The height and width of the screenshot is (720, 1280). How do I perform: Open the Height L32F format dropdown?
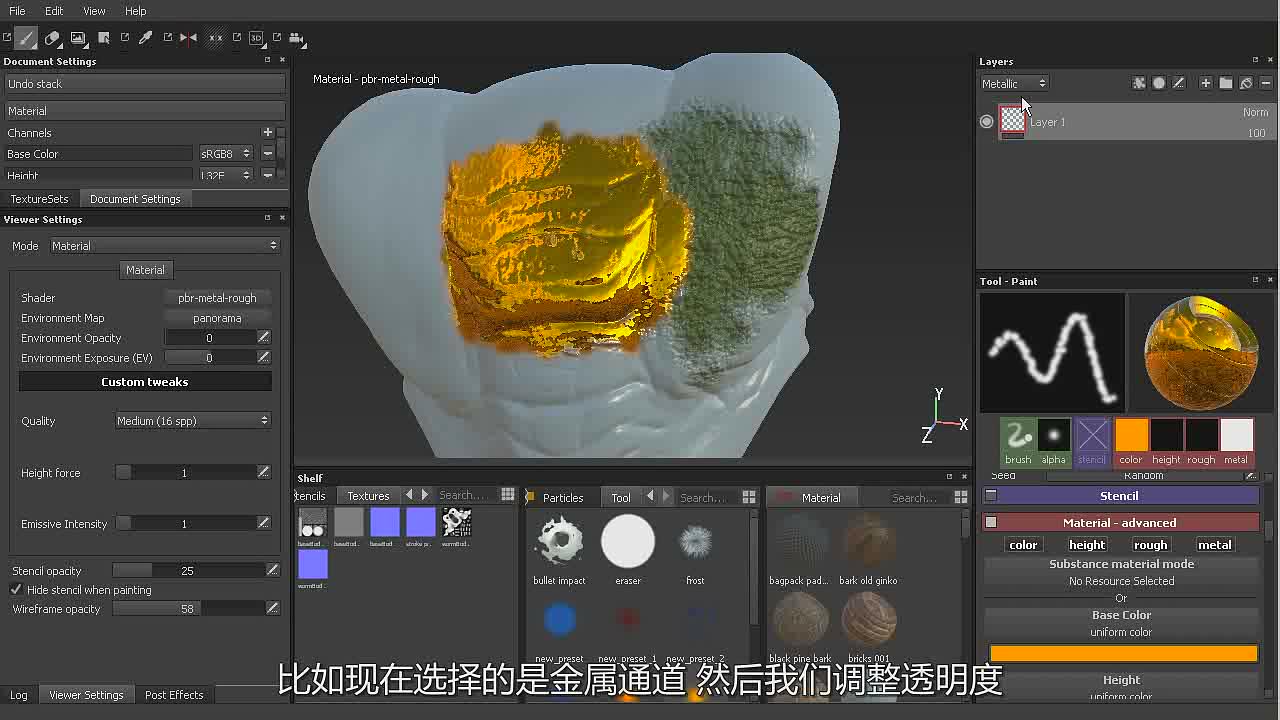(226, 175)
